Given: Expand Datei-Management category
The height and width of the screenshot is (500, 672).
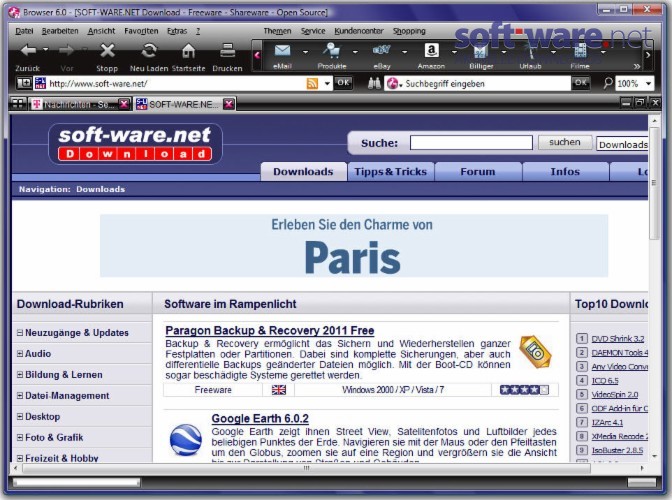Looking at the screenshot, I should pyautogui.click(x=20, y=395).
